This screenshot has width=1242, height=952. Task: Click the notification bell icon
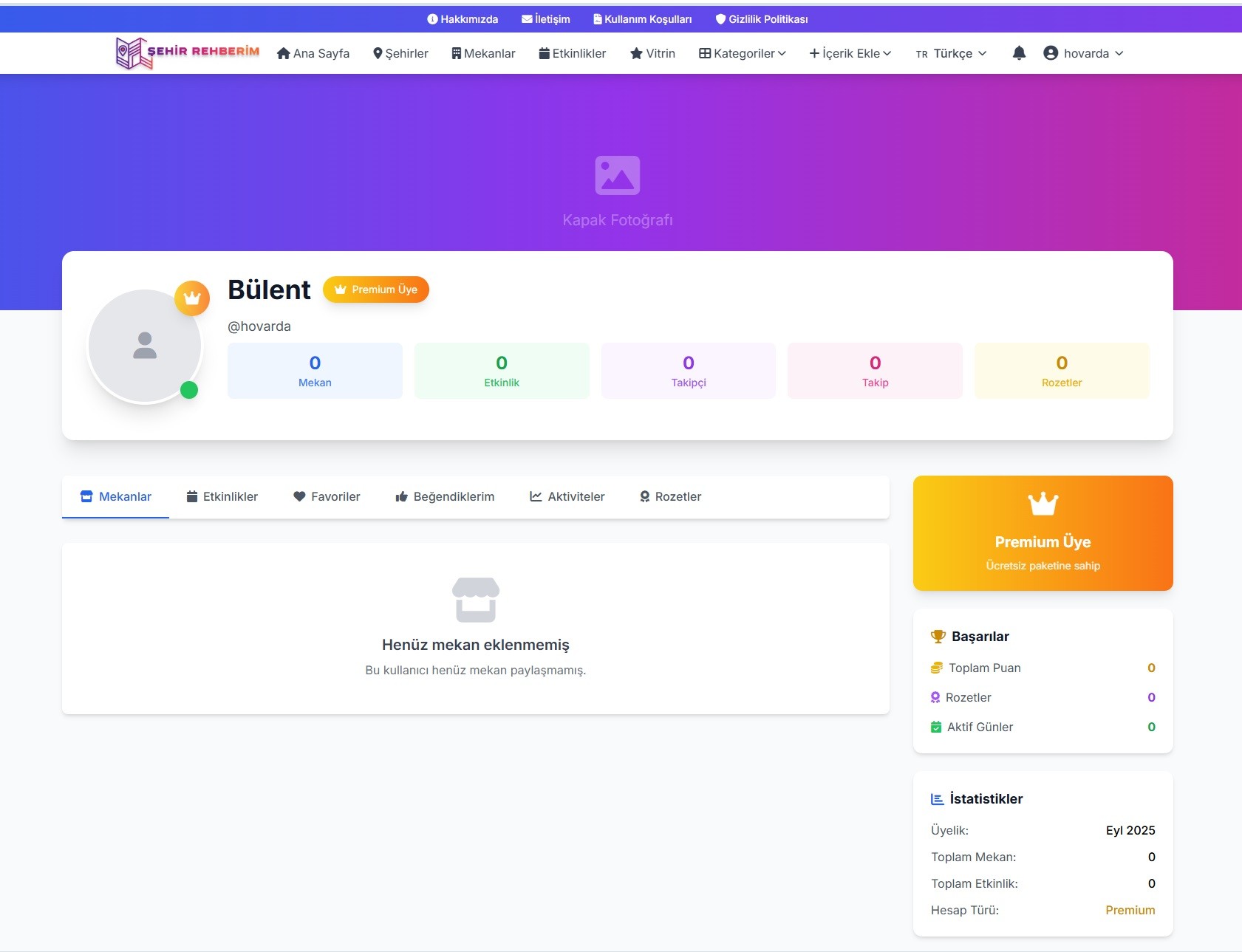pos(1019,53)
